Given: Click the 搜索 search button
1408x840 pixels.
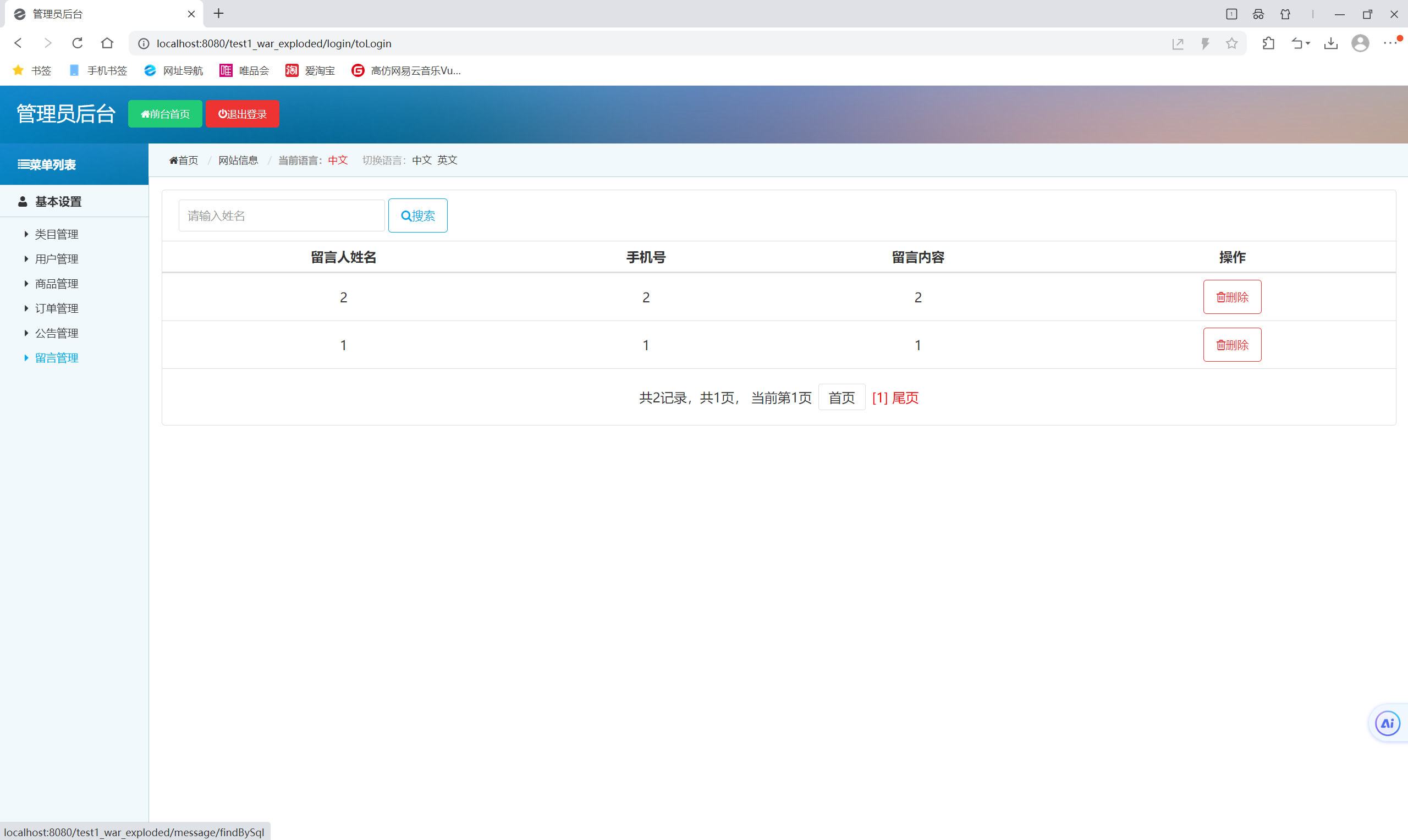Looking at the screenshot, I should pos(418,215).
